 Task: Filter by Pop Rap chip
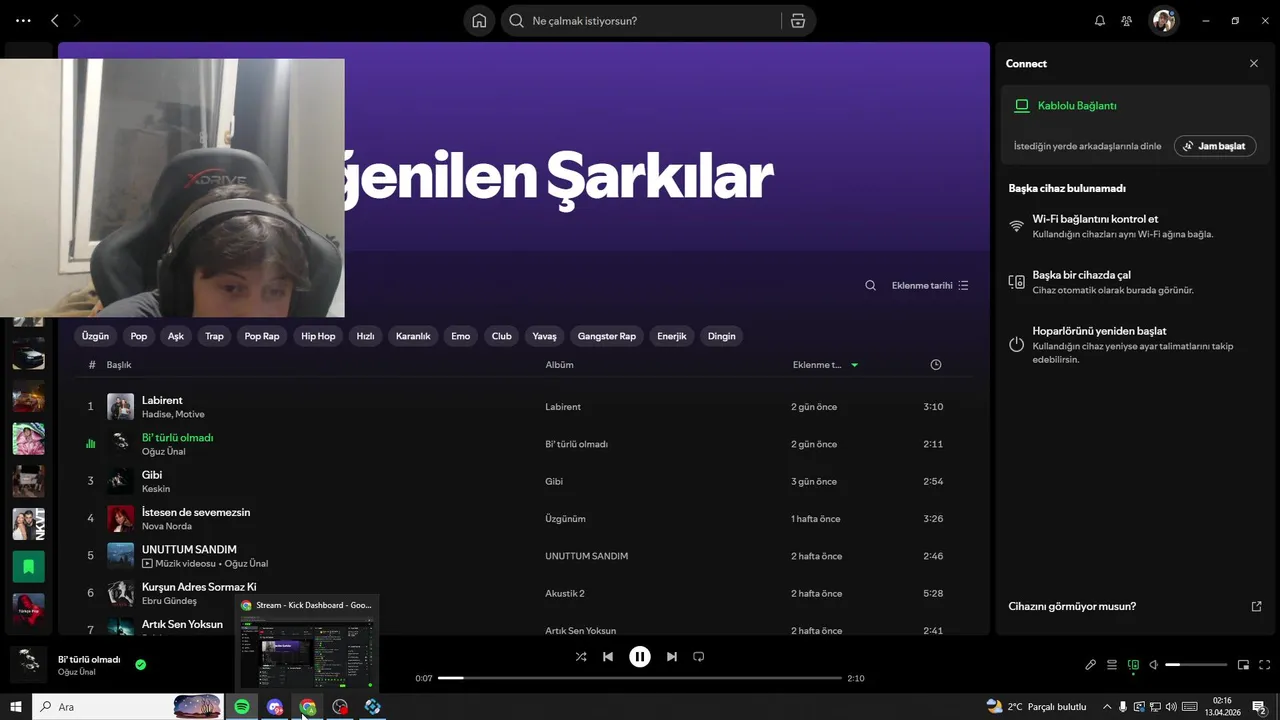pos(262,337)
